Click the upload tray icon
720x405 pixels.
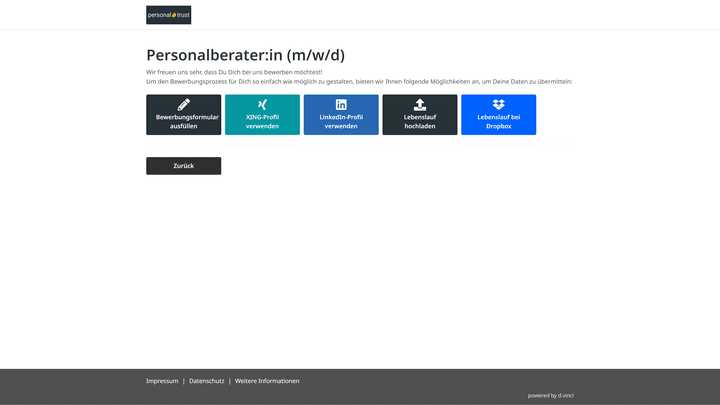(x=420, y=104)
